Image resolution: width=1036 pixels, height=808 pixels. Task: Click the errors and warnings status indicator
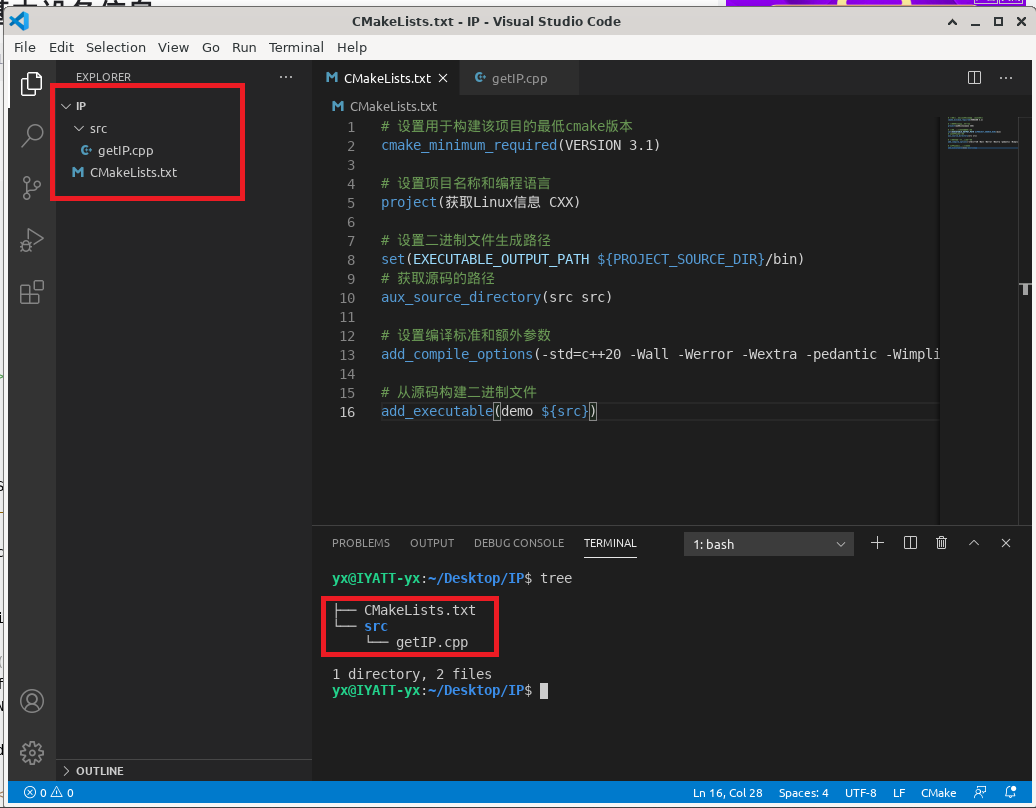[x=49, y=792]
